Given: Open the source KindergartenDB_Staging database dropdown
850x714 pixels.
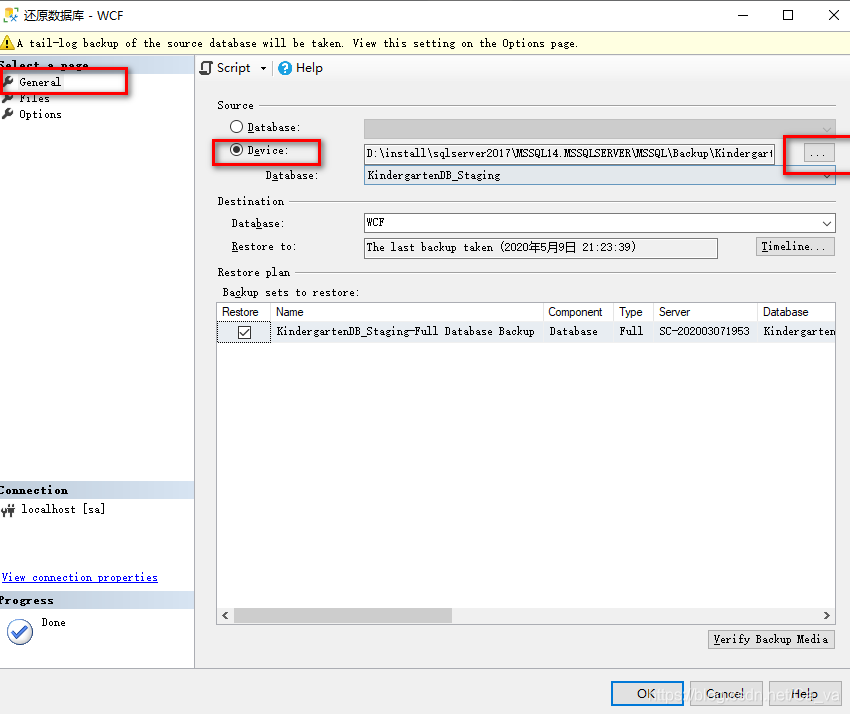Looking at the screenshot, I should click(x=600, y=175).
